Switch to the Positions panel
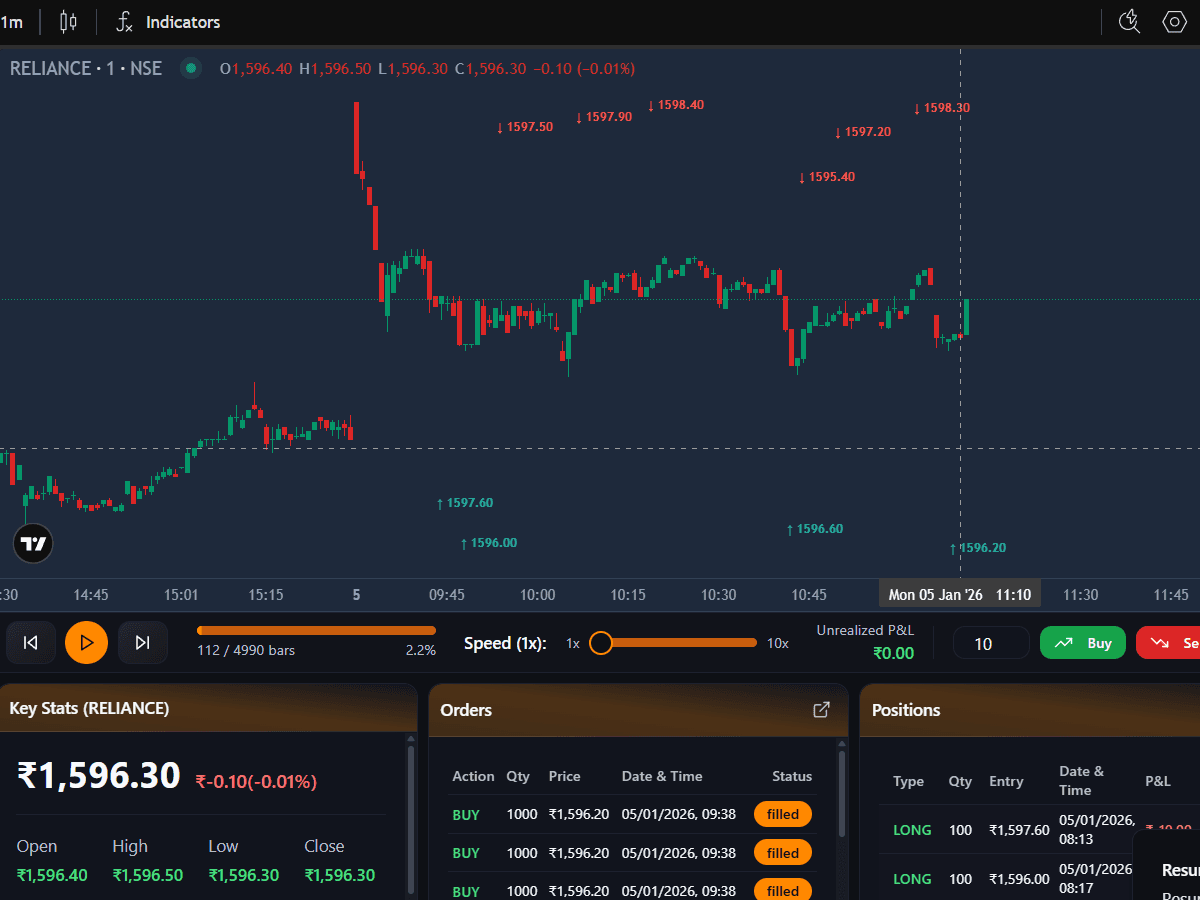The height and width of the screenshot is (900, 1200). pyautogui.click(x=906, y=710)
